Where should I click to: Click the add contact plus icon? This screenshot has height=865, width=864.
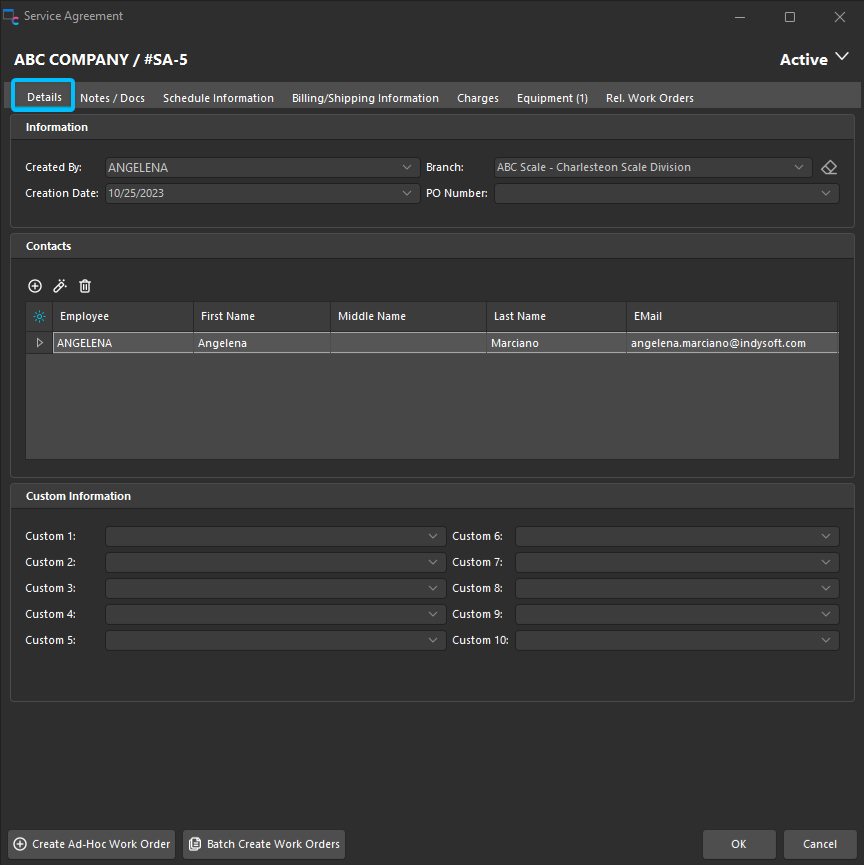coord(35,286)
